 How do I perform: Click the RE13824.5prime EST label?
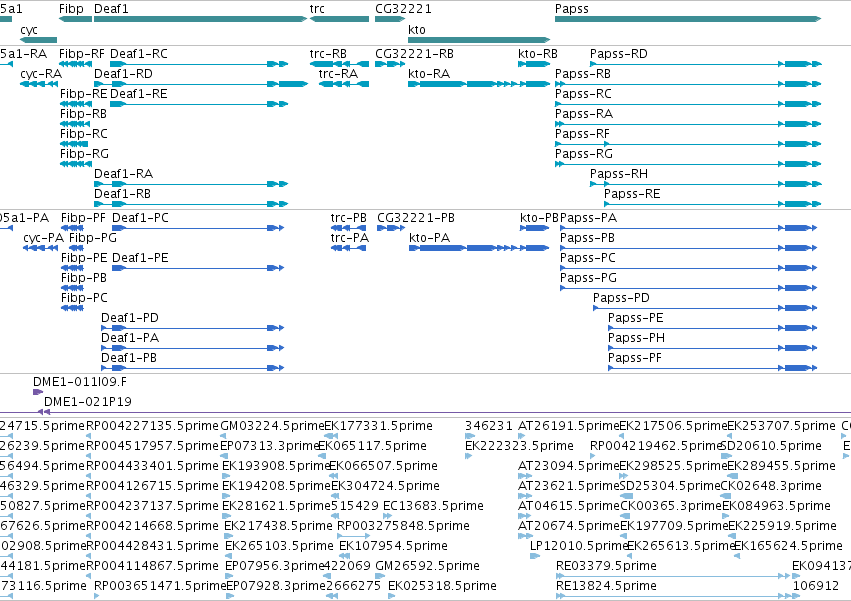click(606, 586)
